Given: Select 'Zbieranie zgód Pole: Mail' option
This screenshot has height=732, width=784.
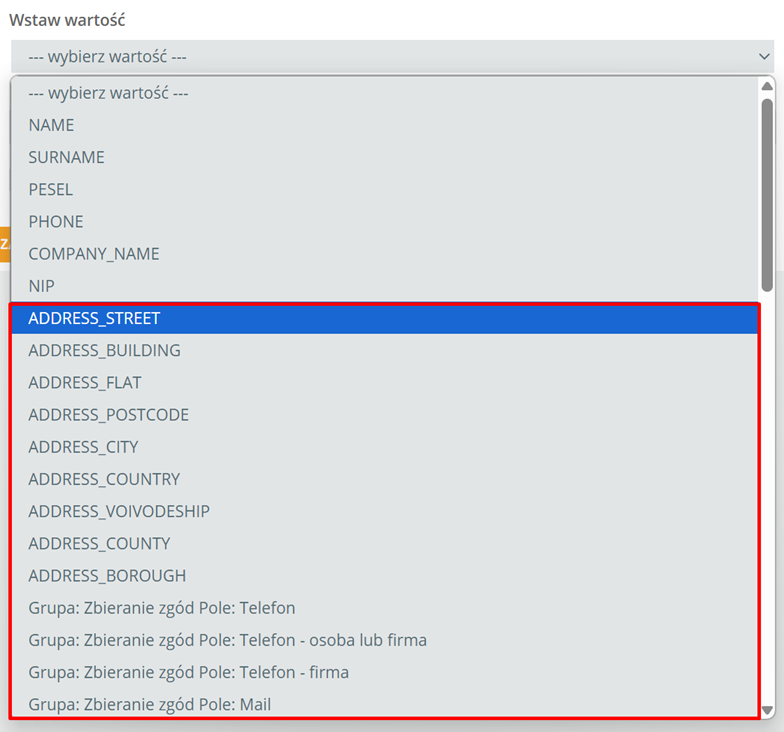Looking at the screenshot, I should 149,704.
